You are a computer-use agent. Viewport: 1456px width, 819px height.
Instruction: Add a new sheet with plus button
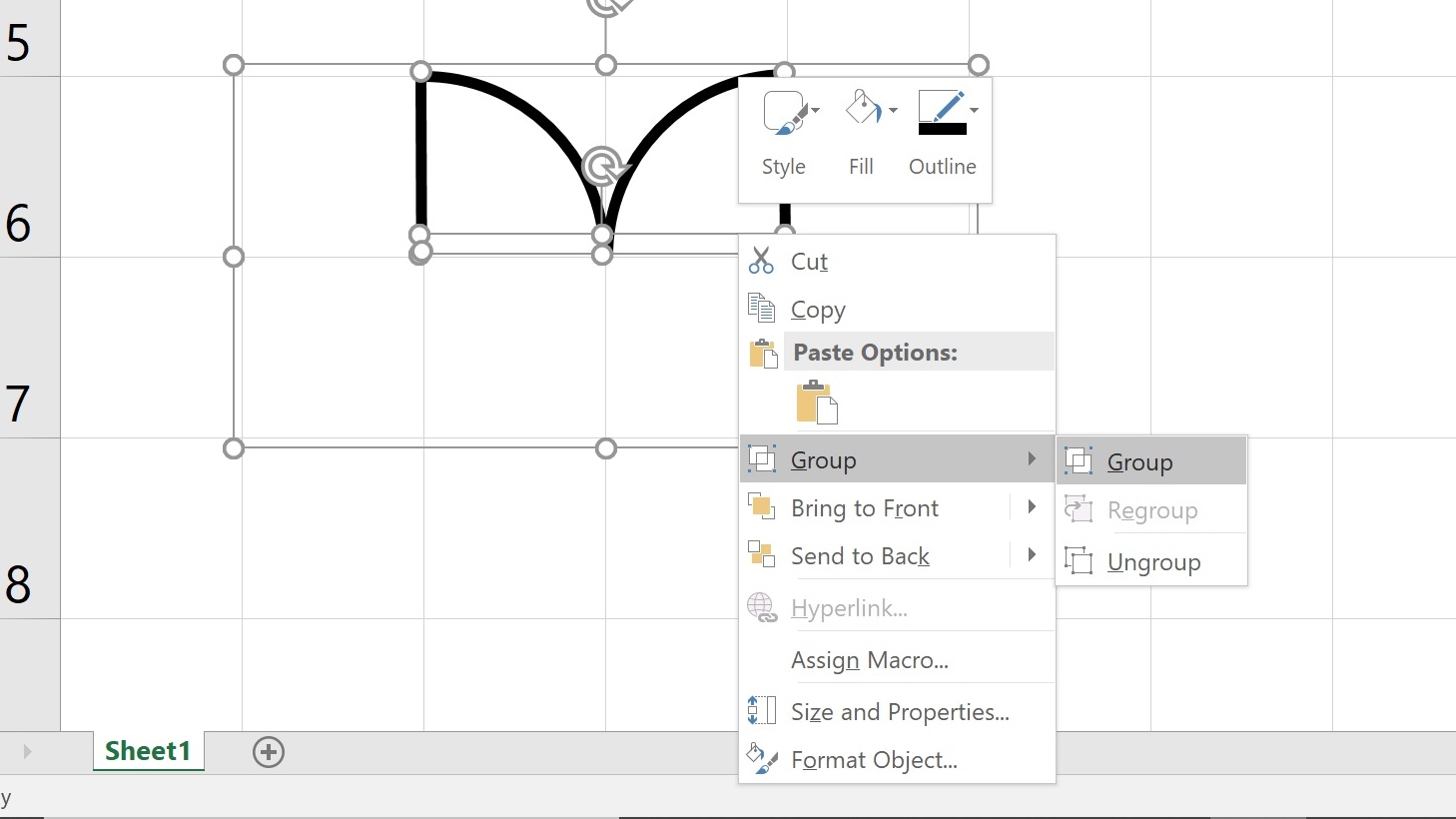pyautogui.click(x=269, y=752)
